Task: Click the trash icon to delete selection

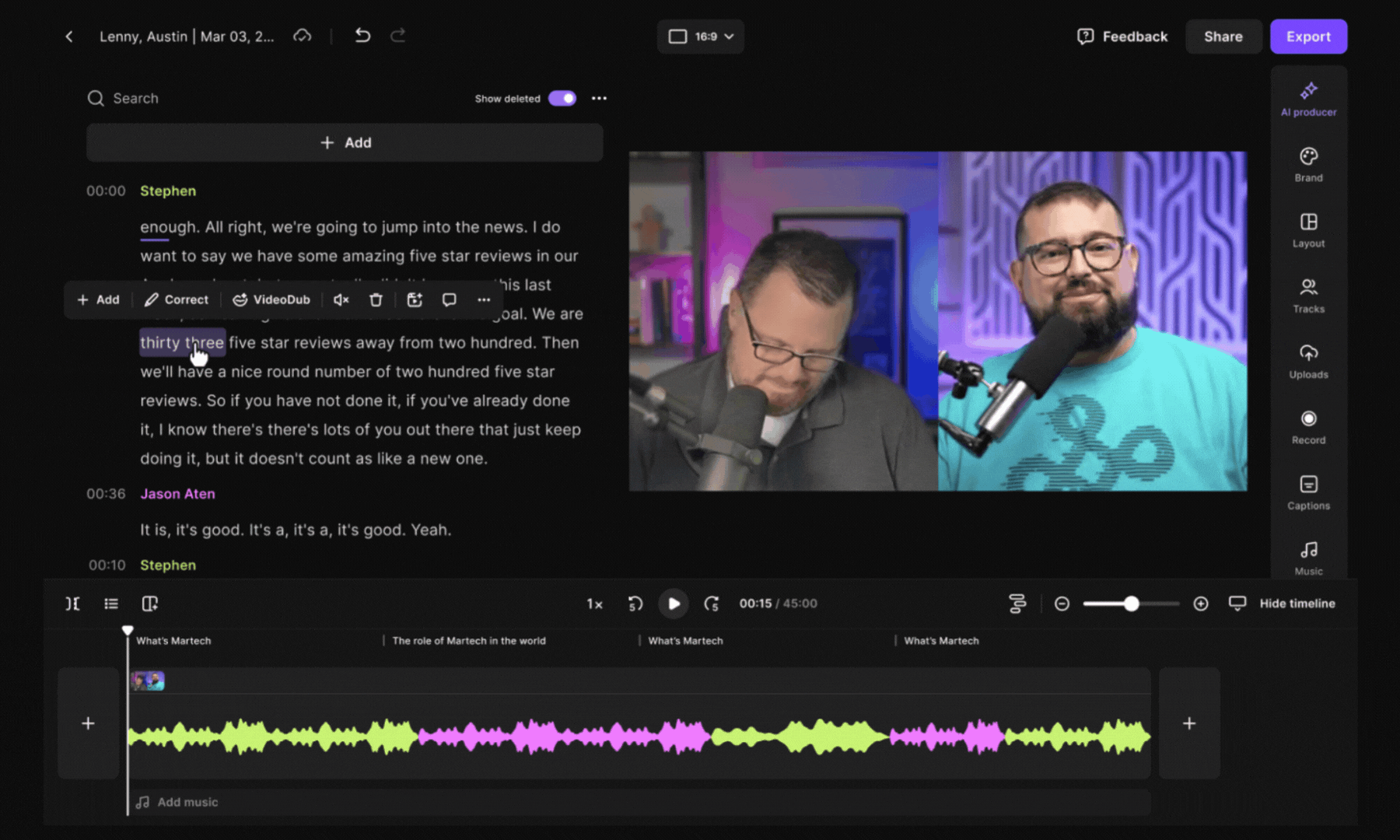Action: click(376, 300)
